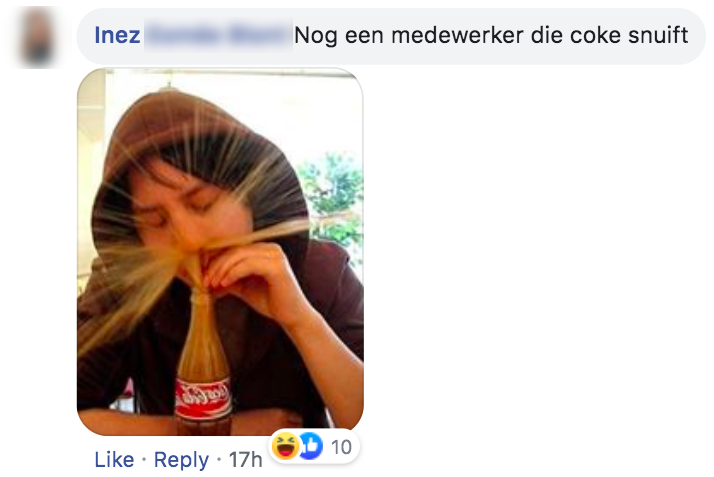Open Inez's profile via her name

(117, 35)
